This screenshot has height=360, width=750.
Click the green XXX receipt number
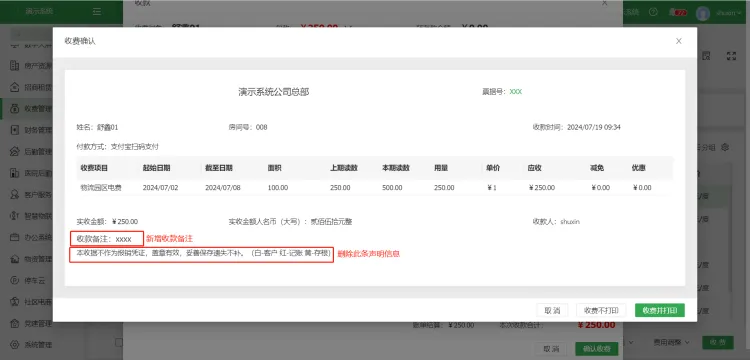(516, 91)
